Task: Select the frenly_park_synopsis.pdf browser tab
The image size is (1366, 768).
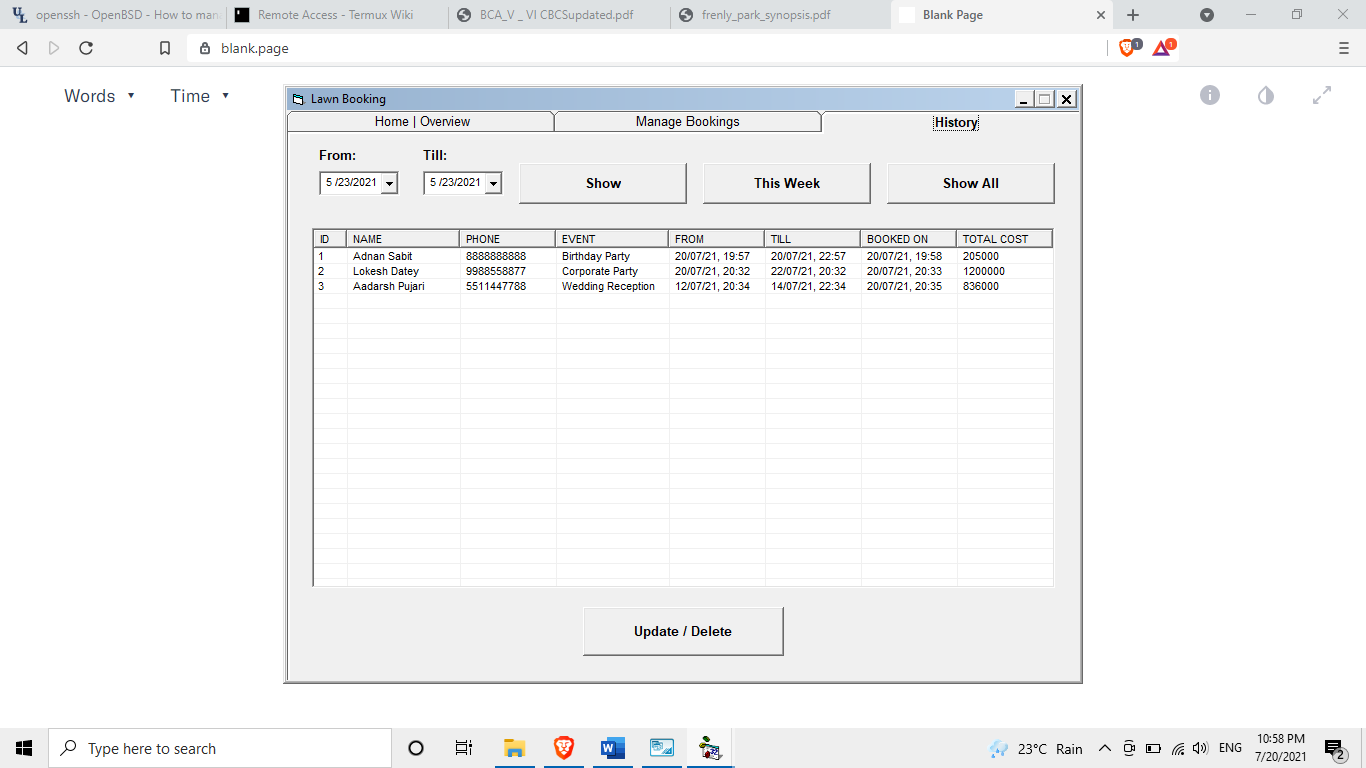Action: (x=764, y=15)
